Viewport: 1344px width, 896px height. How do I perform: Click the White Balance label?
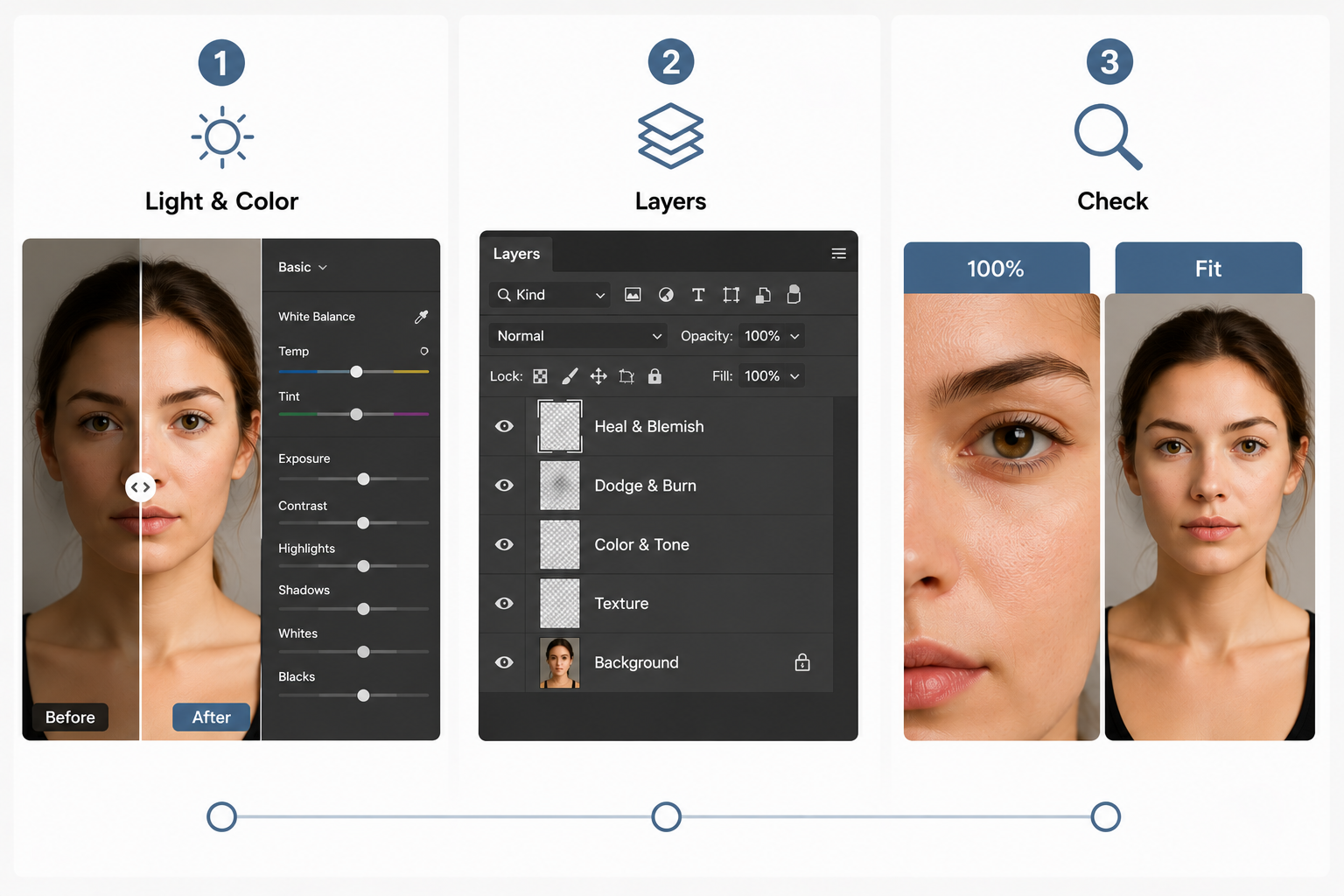coord(317,317)
